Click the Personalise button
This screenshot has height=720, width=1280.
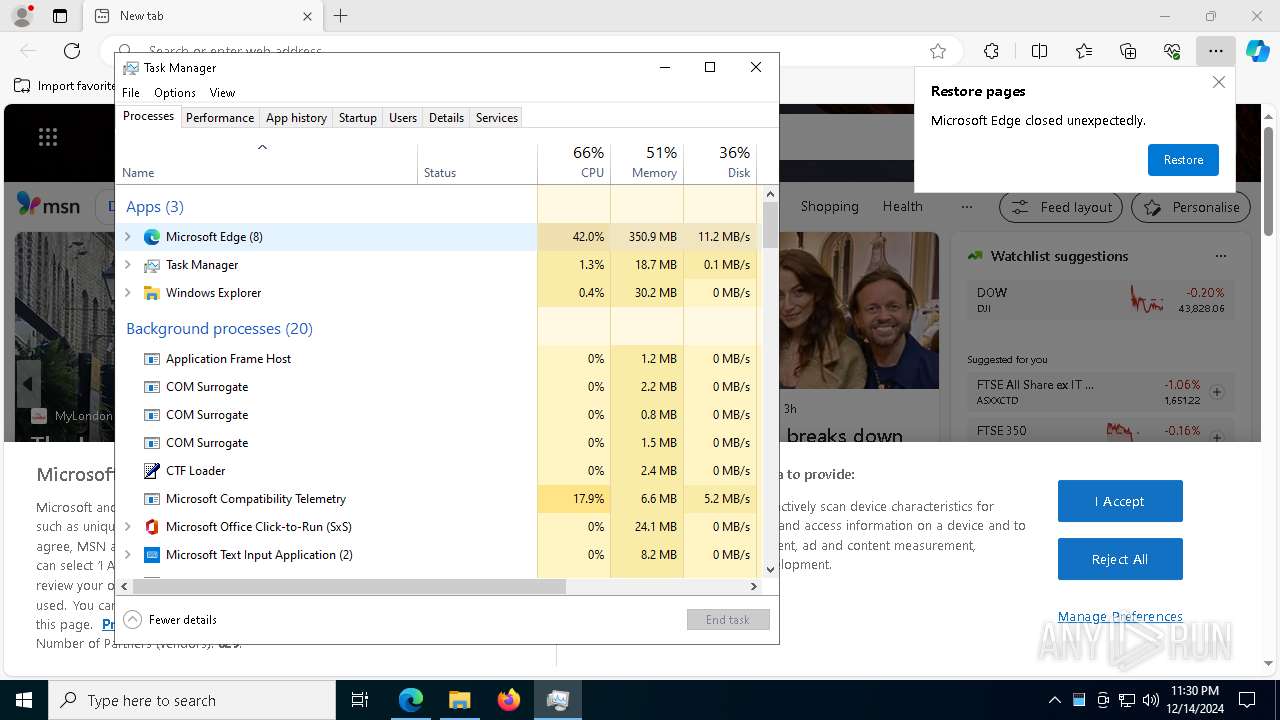(x=1191, y=207)
